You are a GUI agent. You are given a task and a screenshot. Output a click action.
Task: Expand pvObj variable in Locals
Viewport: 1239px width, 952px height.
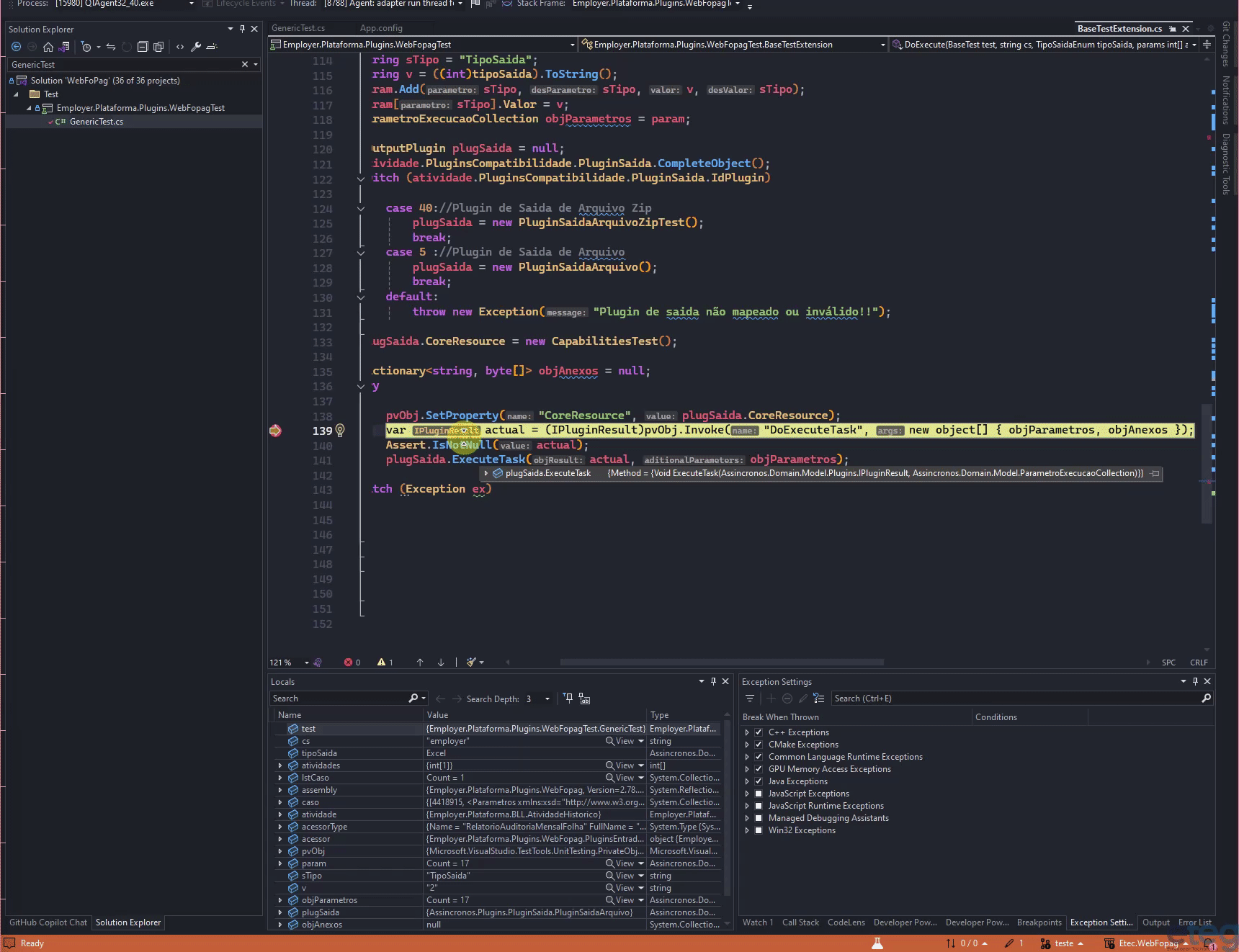280,851
